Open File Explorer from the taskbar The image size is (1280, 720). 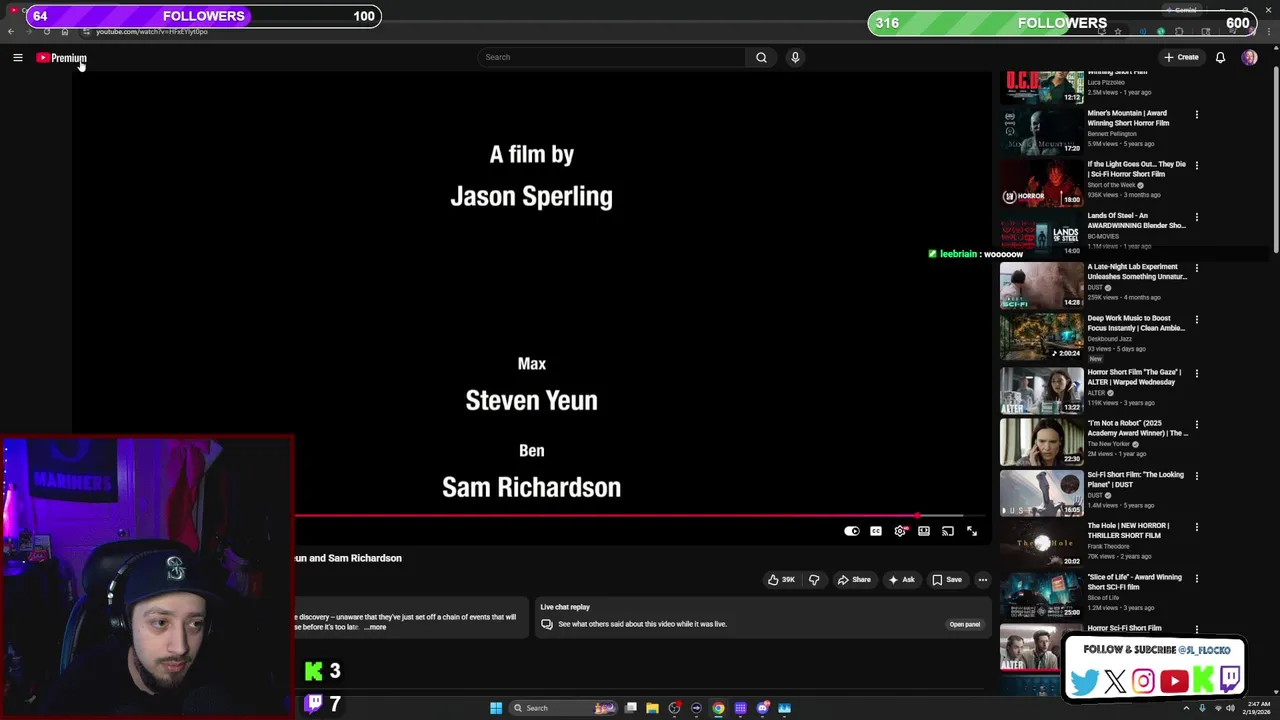652,708
